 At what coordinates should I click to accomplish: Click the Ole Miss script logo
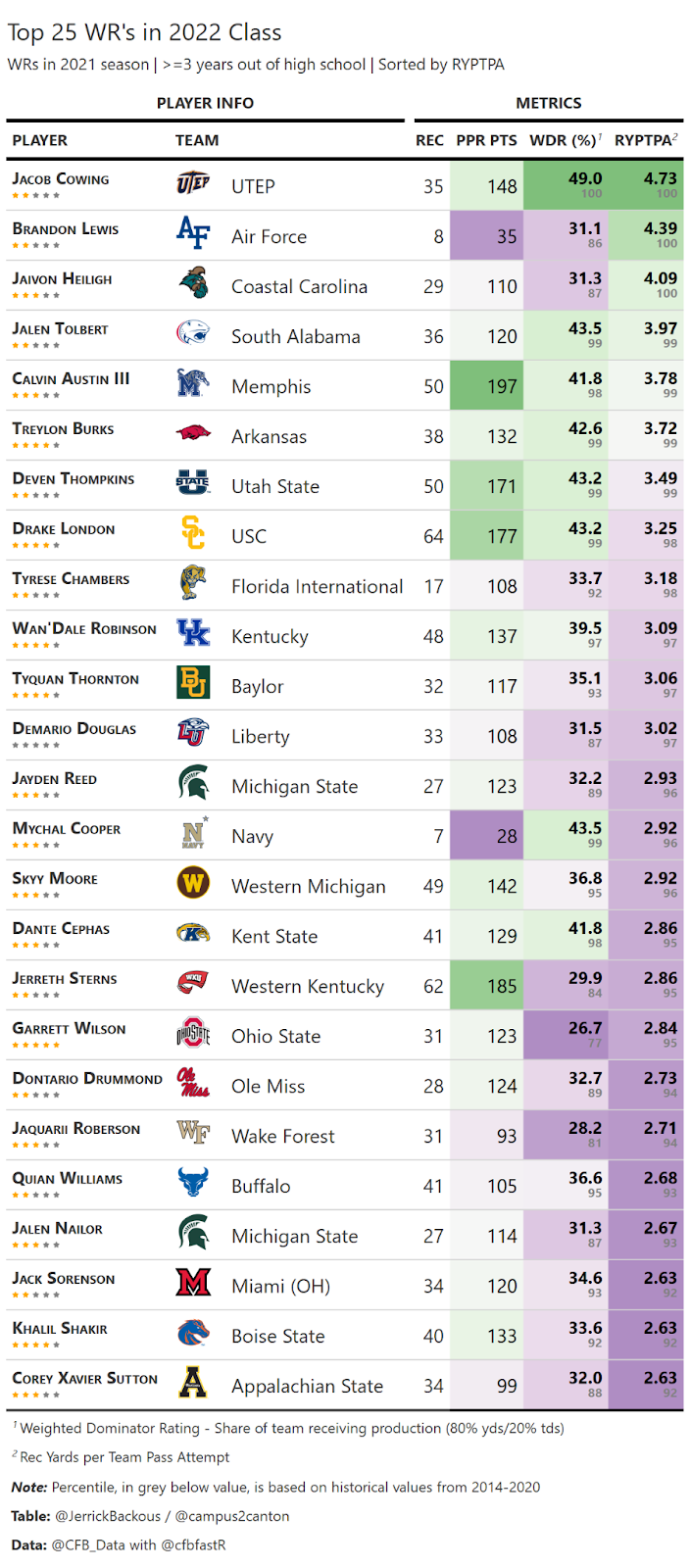pyautogui.click(x=193, y=1084)
